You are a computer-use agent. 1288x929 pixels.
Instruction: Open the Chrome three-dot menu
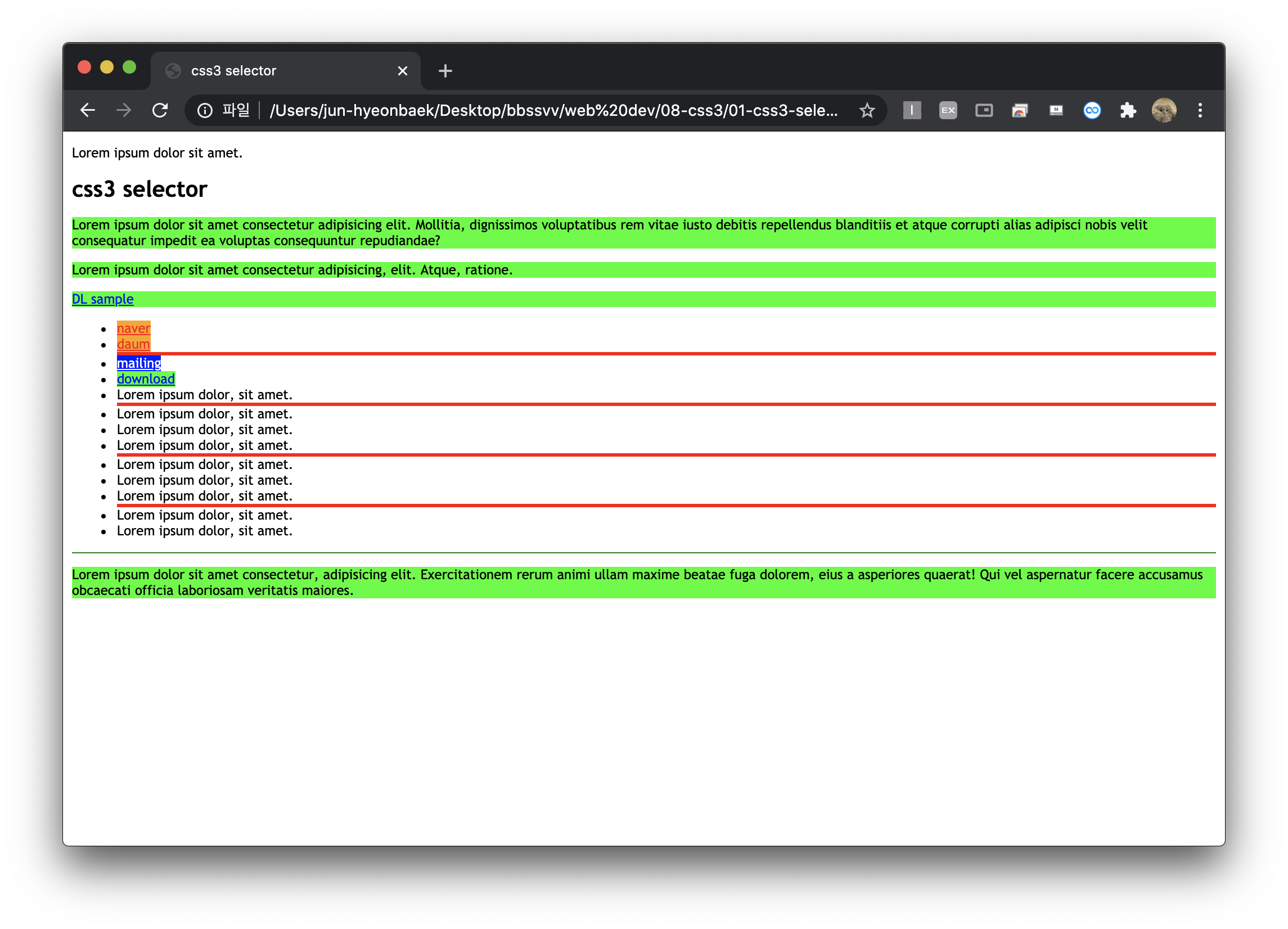pyautogui.click(x=1200, y=110)
